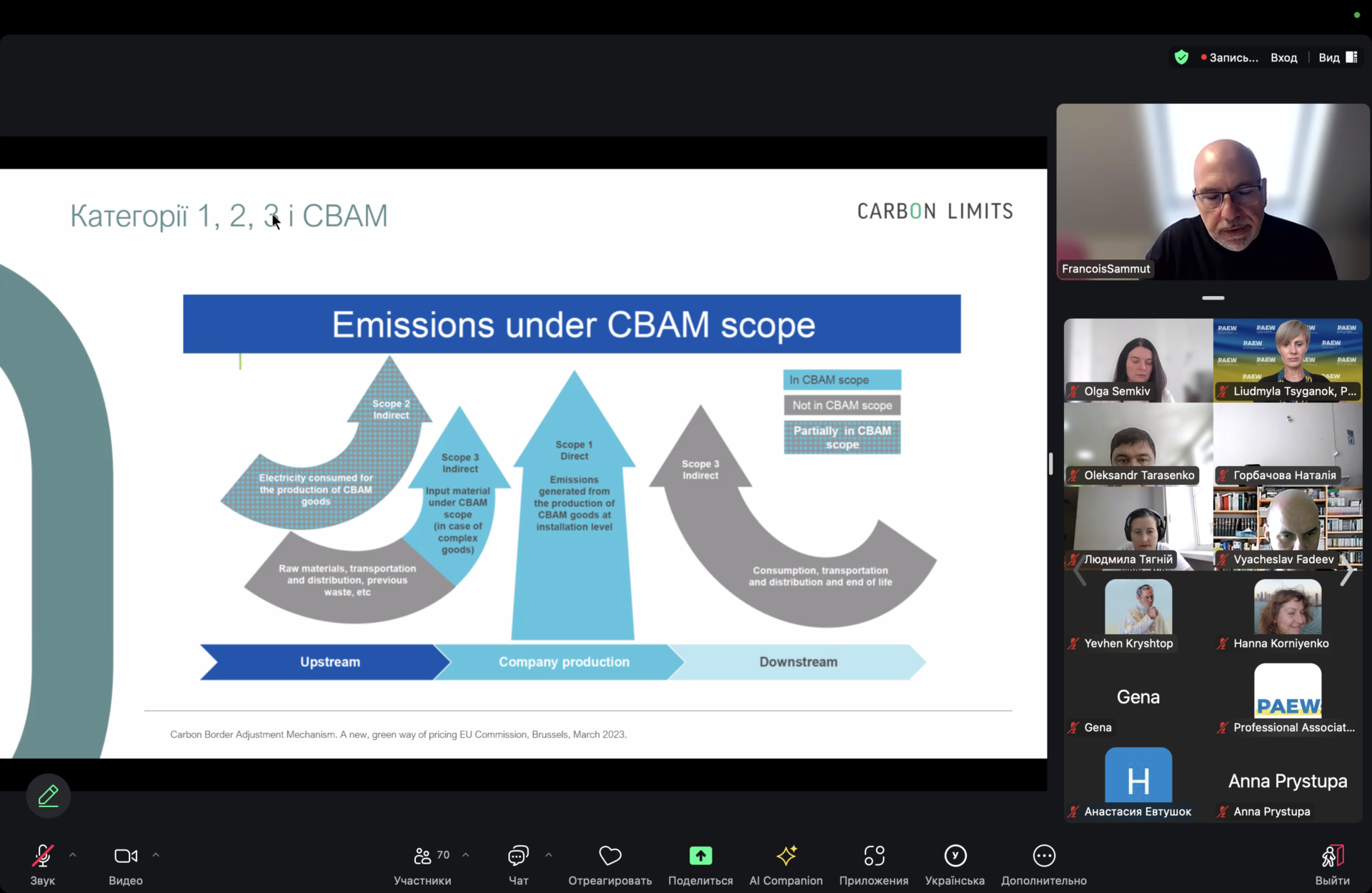Open the Apps menu icon
This screenshot has width=1372, height=893.
point(873,856)
